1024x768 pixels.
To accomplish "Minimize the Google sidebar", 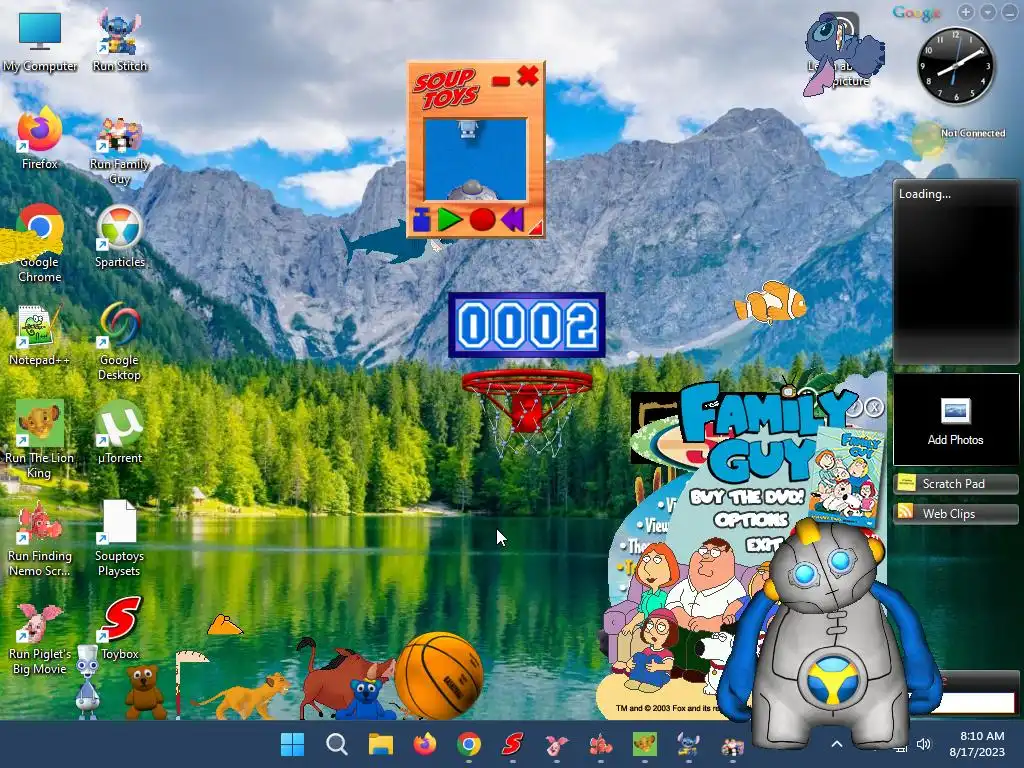I will (1010, 12).
